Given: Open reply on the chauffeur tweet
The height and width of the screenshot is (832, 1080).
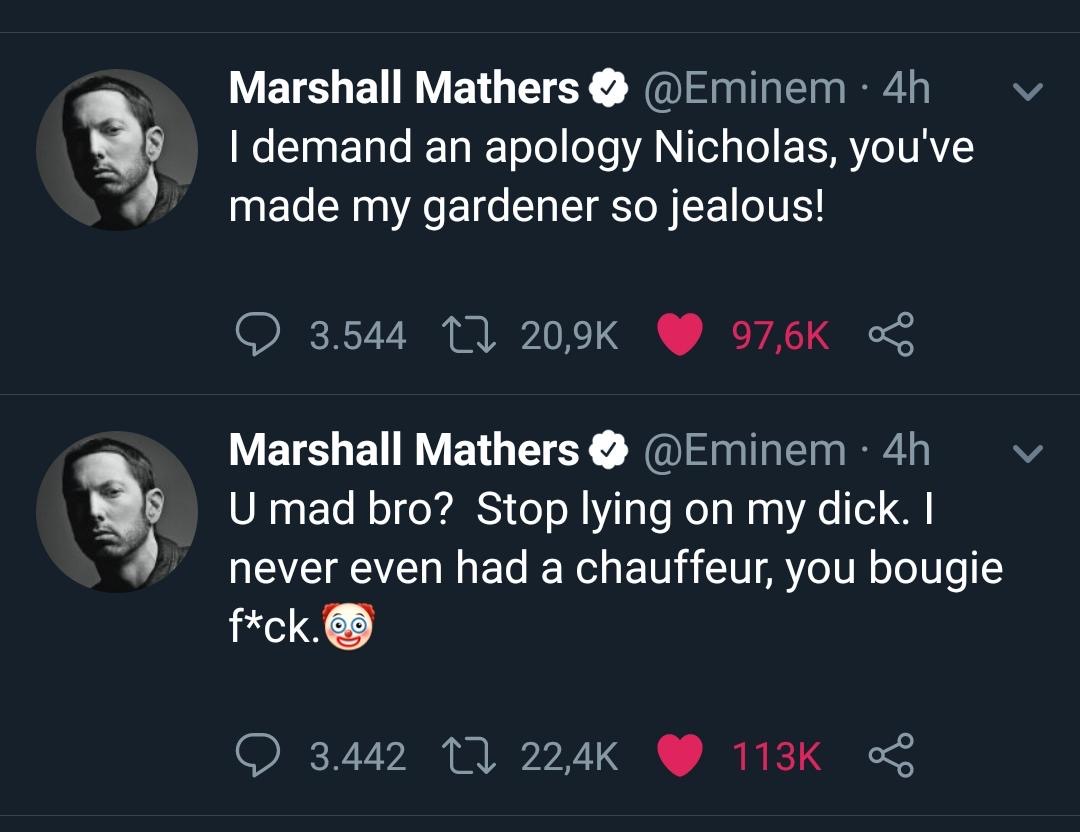Looking at the screenshot, I should pos(260,755).
